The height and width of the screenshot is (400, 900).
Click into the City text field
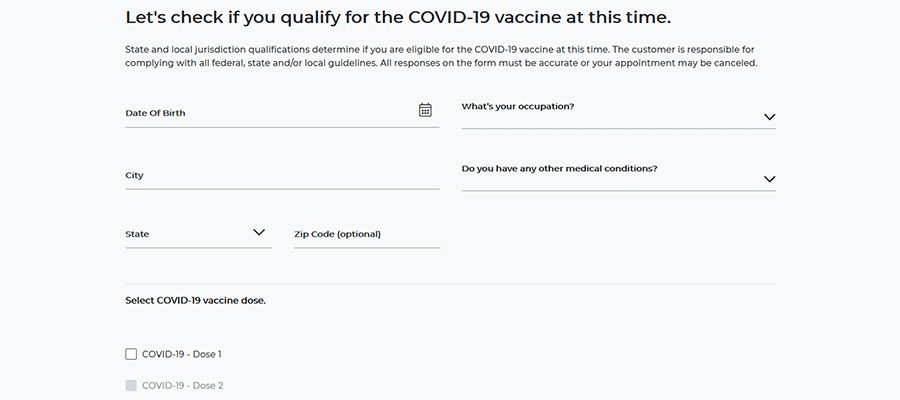(x=280, y=176)
